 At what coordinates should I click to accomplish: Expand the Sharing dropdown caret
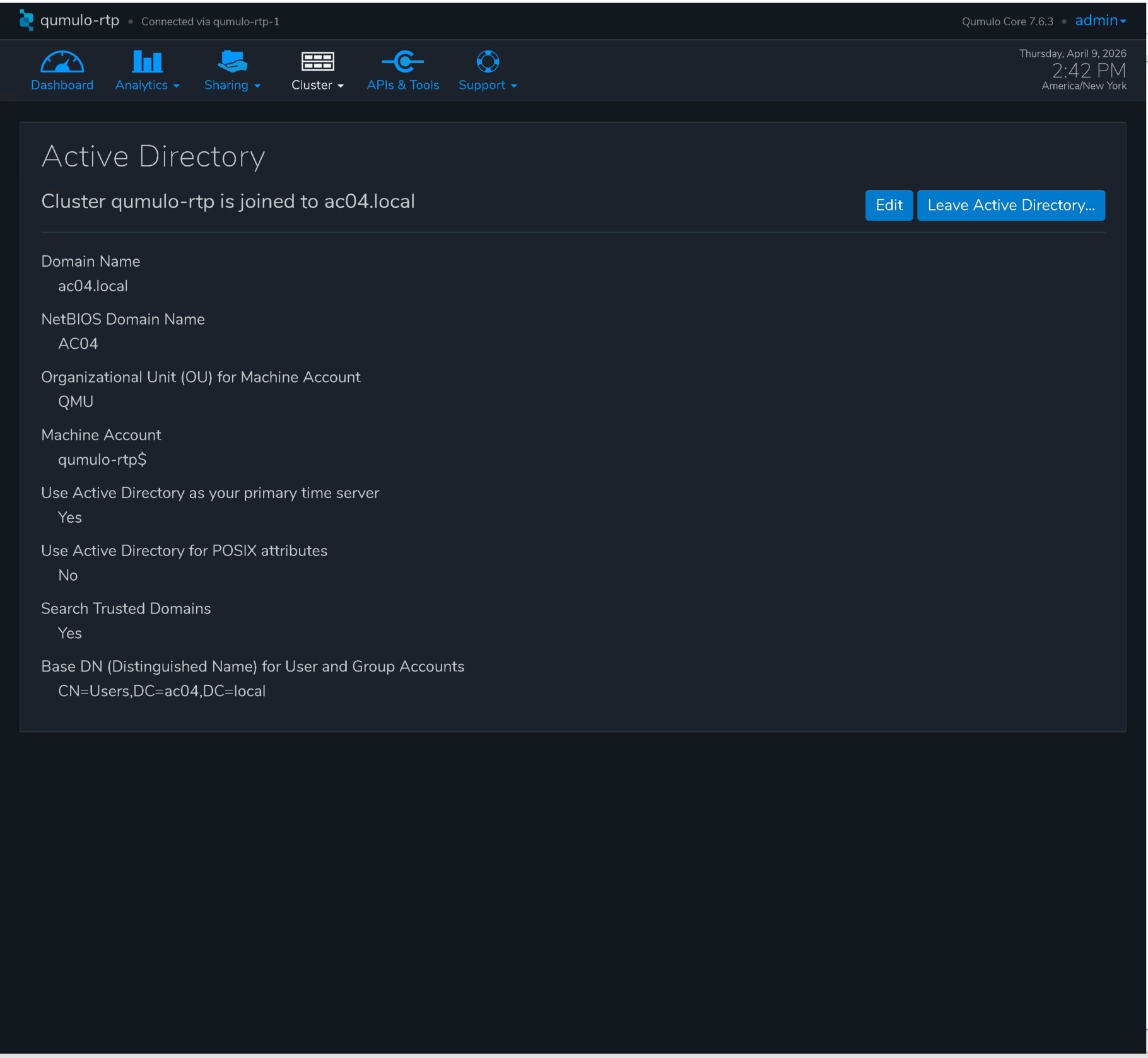tap(257, 86)
